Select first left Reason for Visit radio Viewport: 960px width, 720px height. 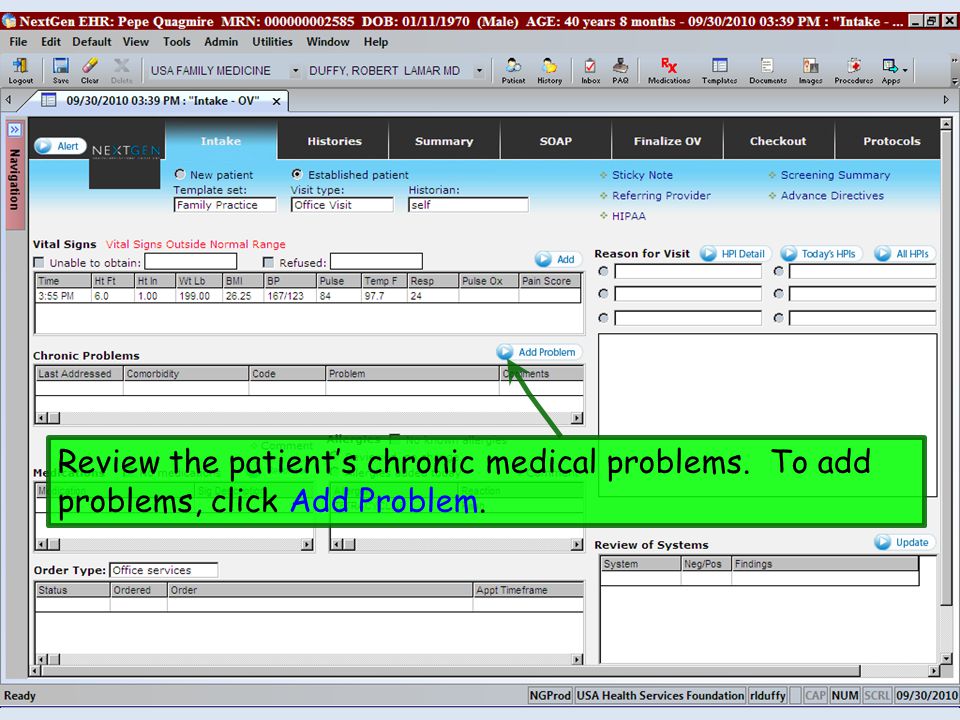pos(604,271)
